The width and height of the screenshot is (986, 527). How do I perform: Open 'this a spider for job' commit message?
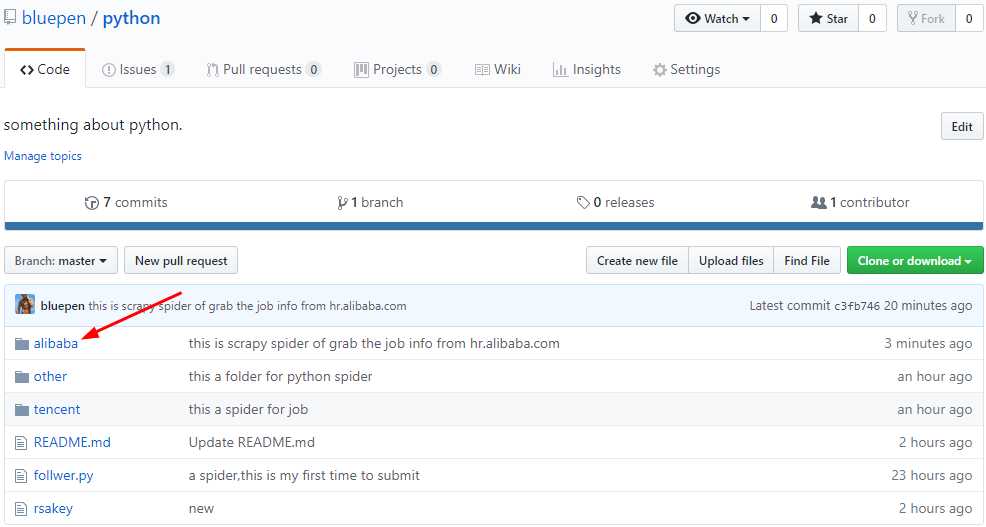(x=248, y=409)
